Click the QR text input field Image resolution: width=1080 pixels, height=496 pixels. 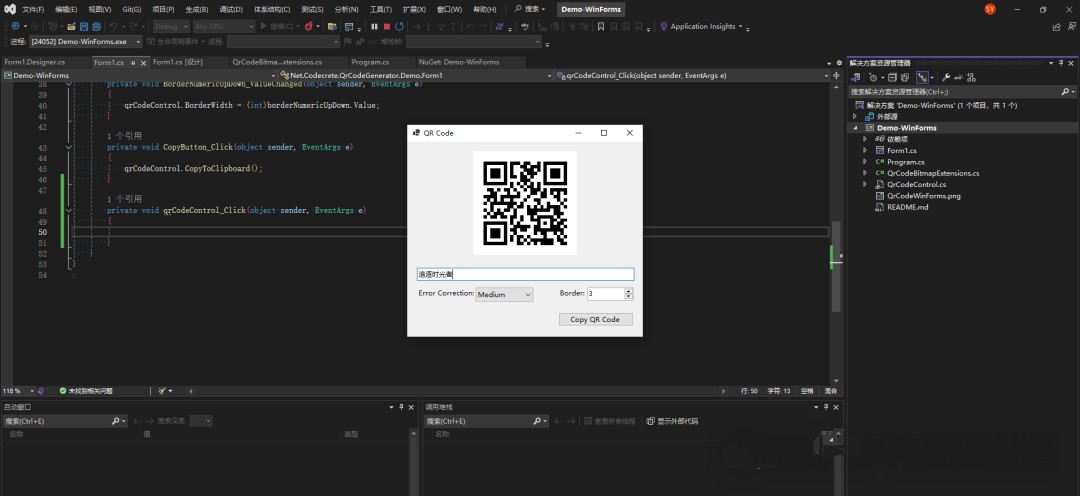[x=524, y=274]
